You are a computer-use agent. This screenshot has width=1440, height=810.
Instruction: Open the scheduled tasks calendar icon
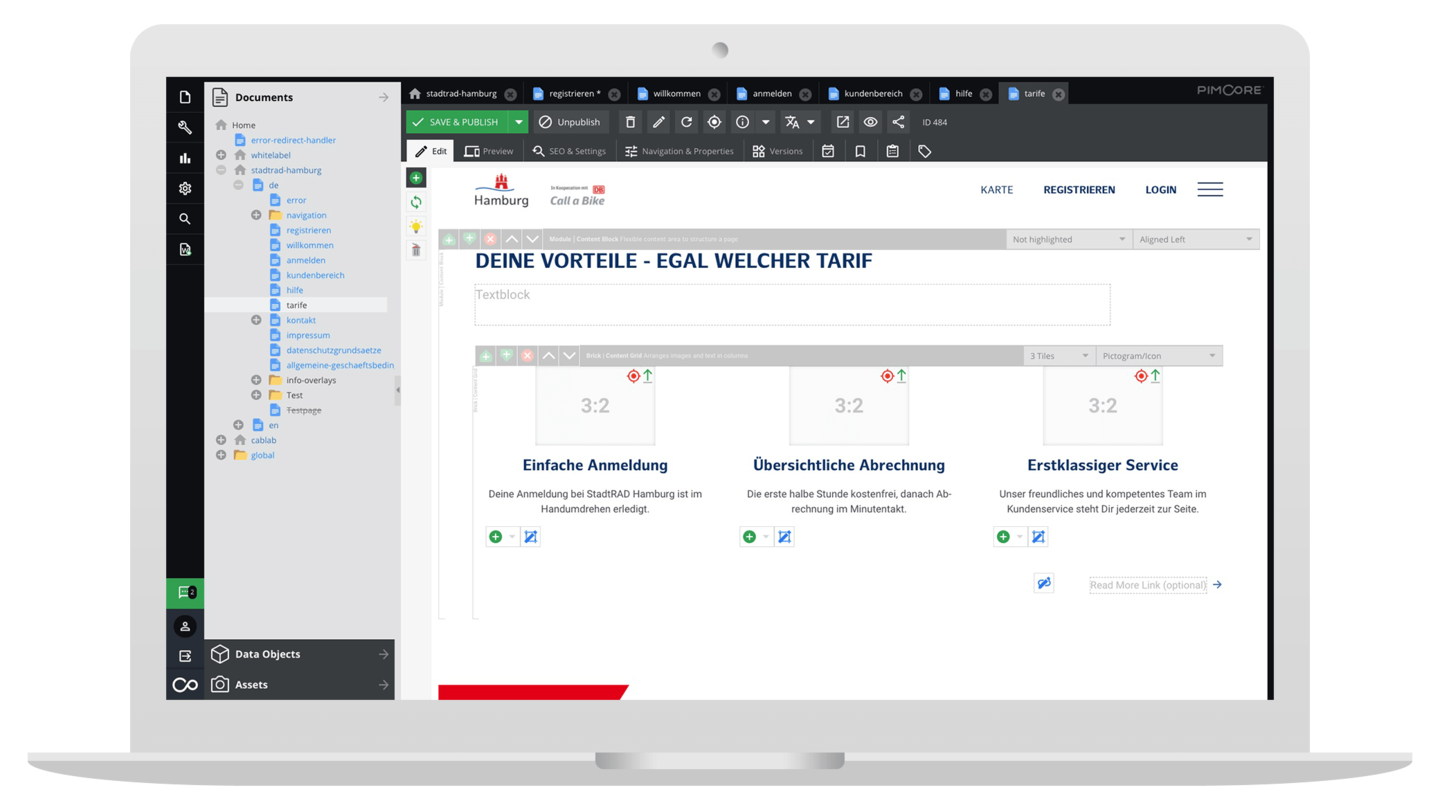coord(827,151)
